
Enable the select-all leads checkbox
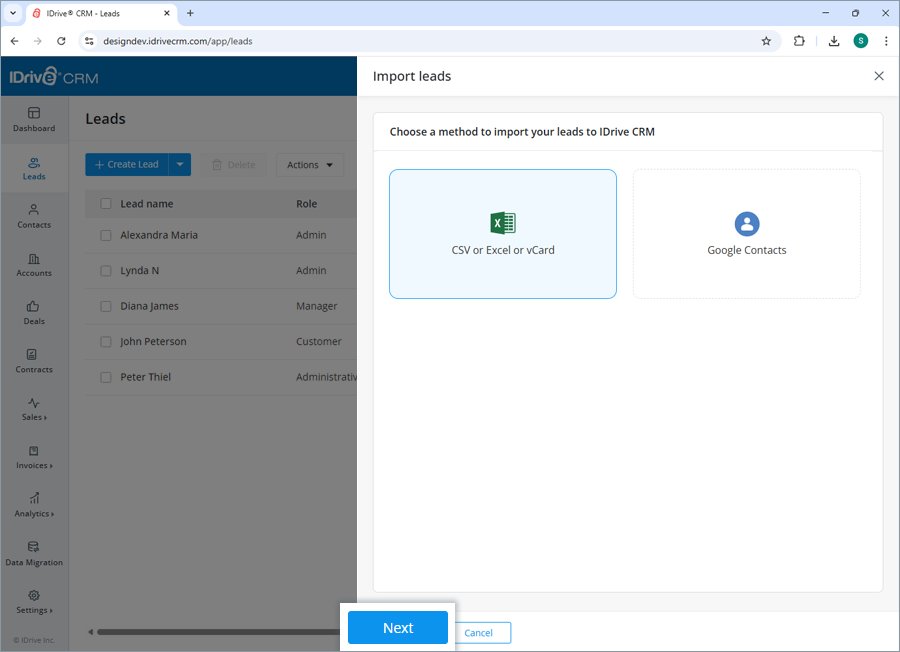(x=106, y=203)
